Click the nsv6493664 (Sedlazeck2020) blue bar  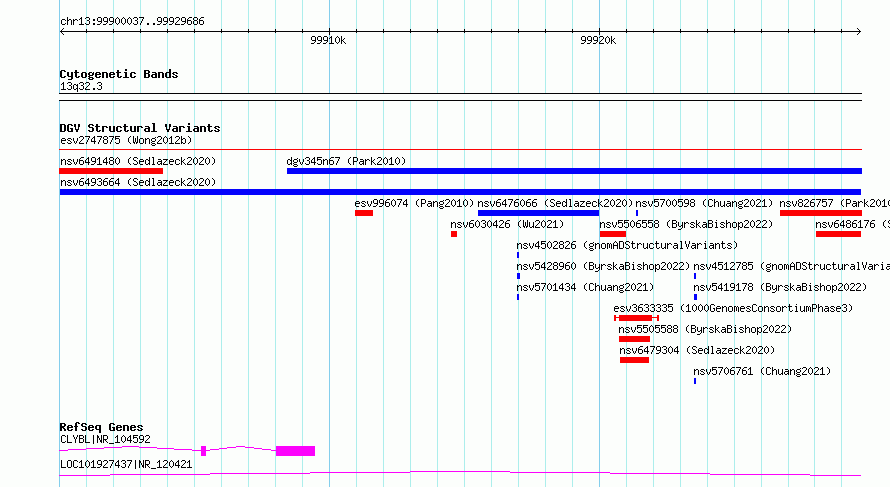[x=460, y=192]
